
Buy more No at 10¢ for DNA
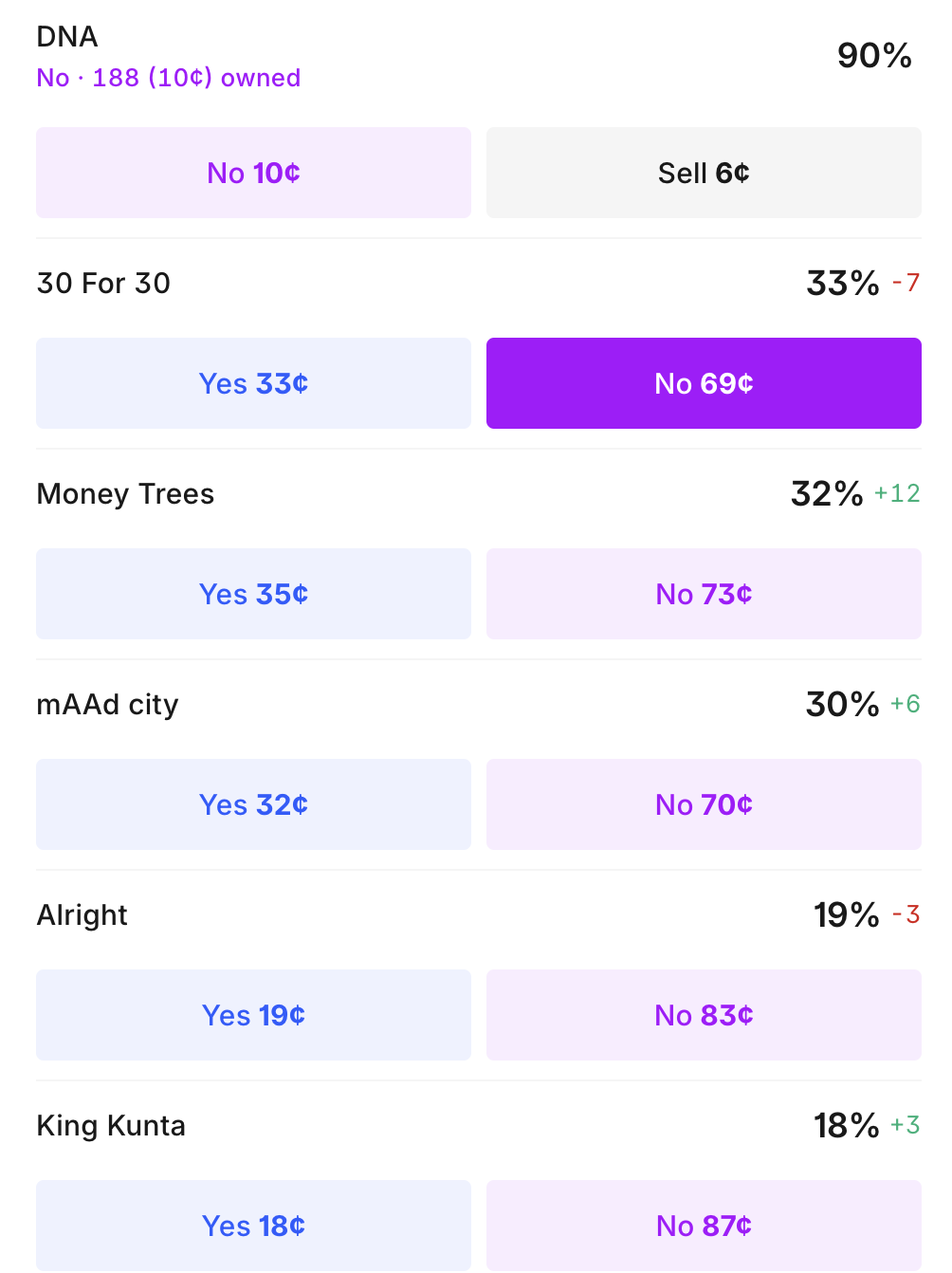253,173
